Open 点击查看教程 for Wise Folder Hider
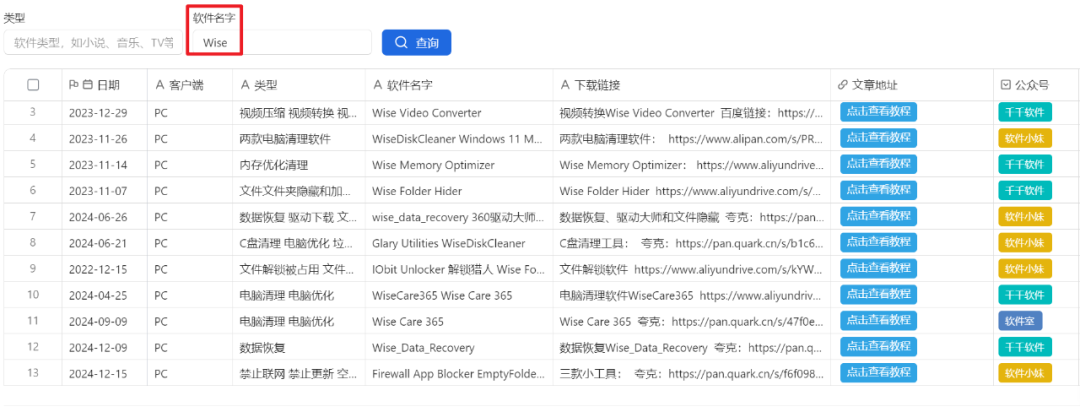 878,190
